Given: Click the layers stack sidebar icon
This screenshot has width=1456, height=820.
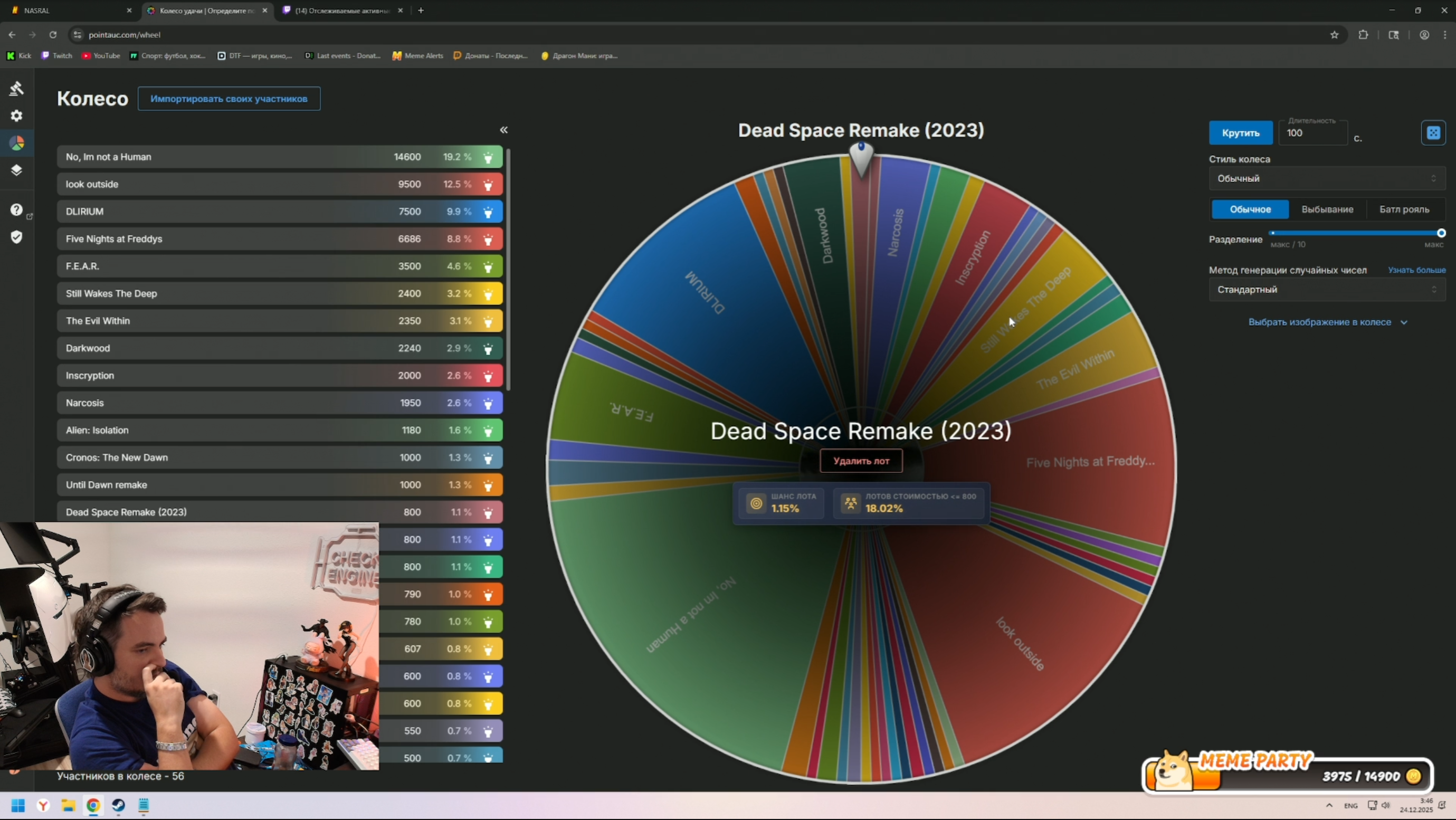Looking at the screenshot, I should (x=16, y=170).
